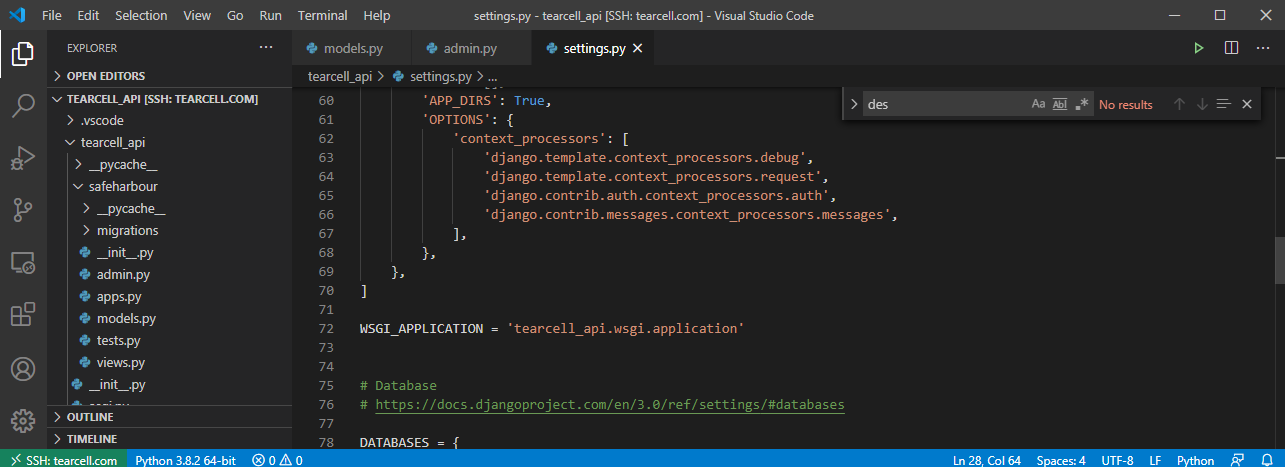This screenshot has width=1285, height=467.
Task: Open the Accounts menu icon
Action: point(23,369)
